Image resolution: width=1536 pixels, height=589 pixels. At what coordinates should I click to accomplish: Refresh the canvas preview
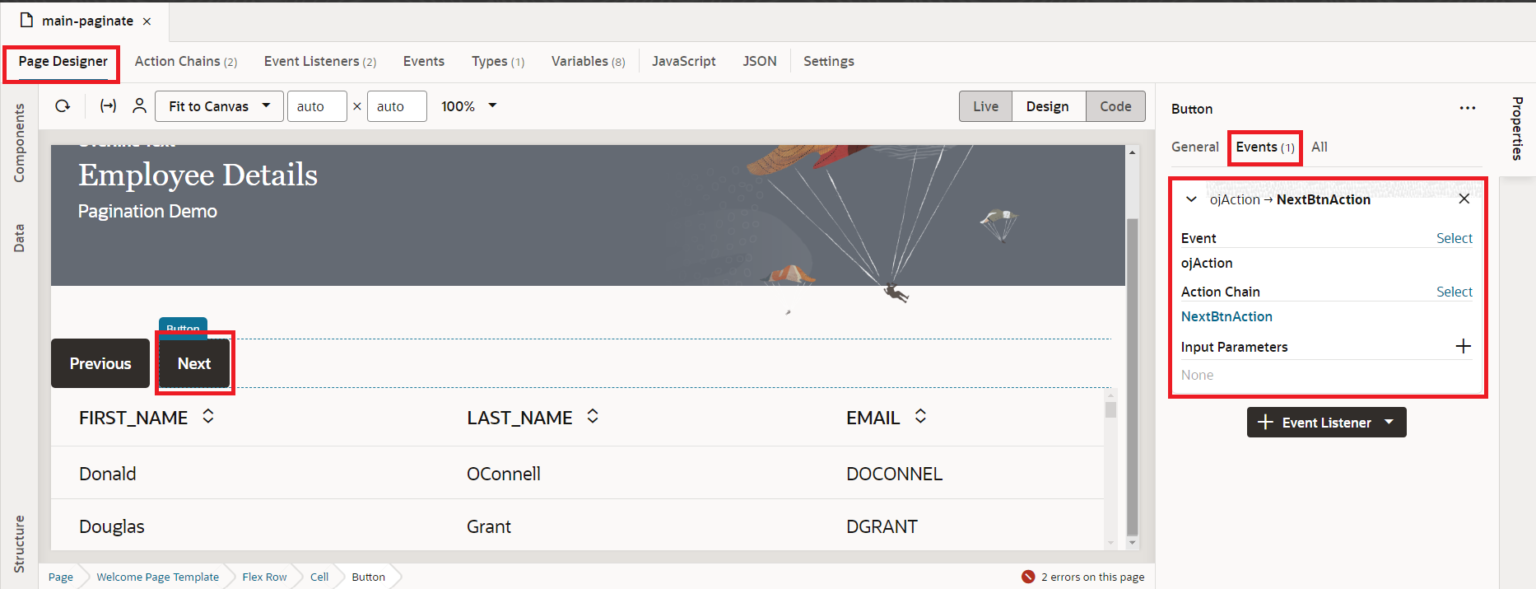click(62, 105)
